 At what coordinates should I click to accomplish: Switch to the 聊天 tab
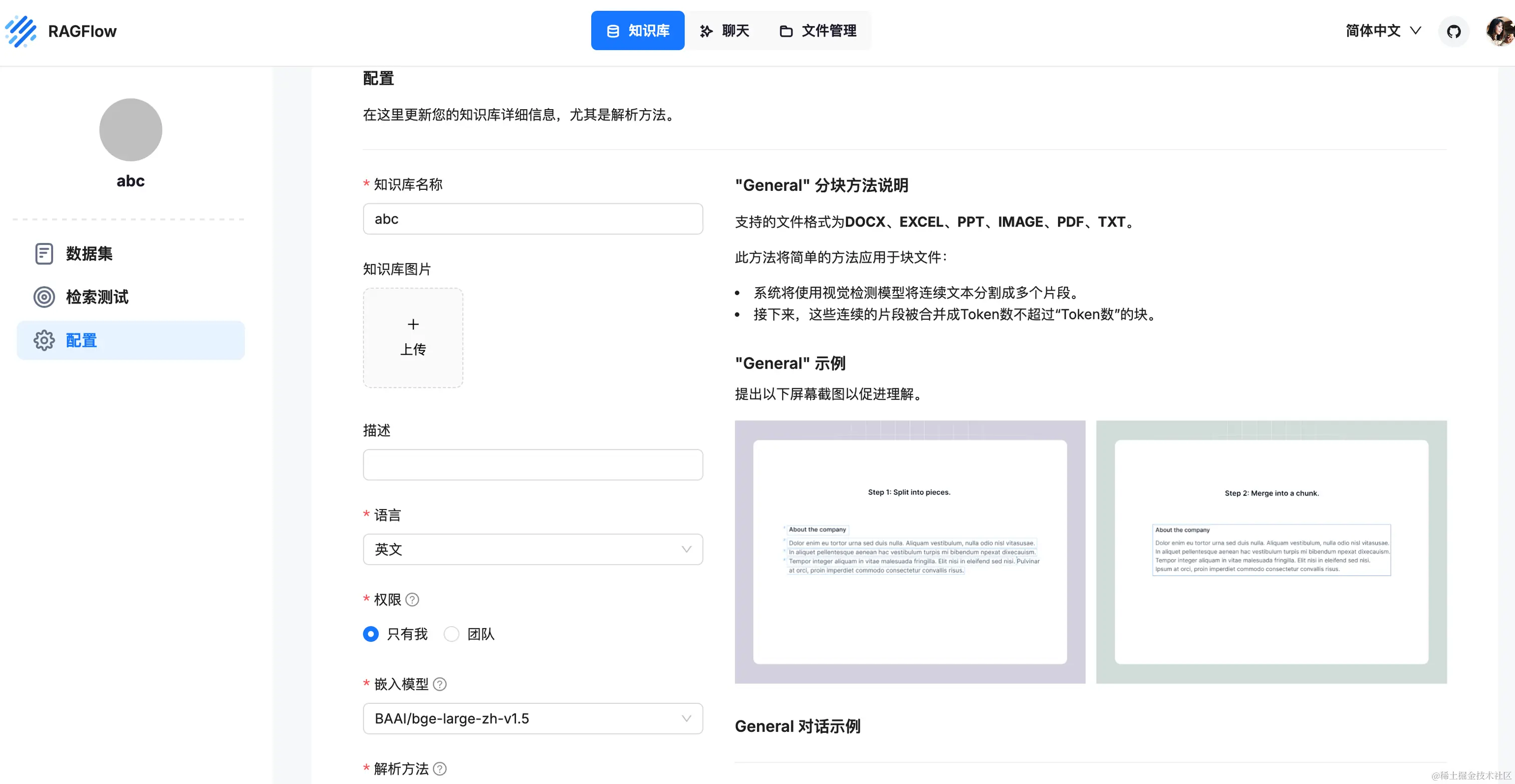724,31
